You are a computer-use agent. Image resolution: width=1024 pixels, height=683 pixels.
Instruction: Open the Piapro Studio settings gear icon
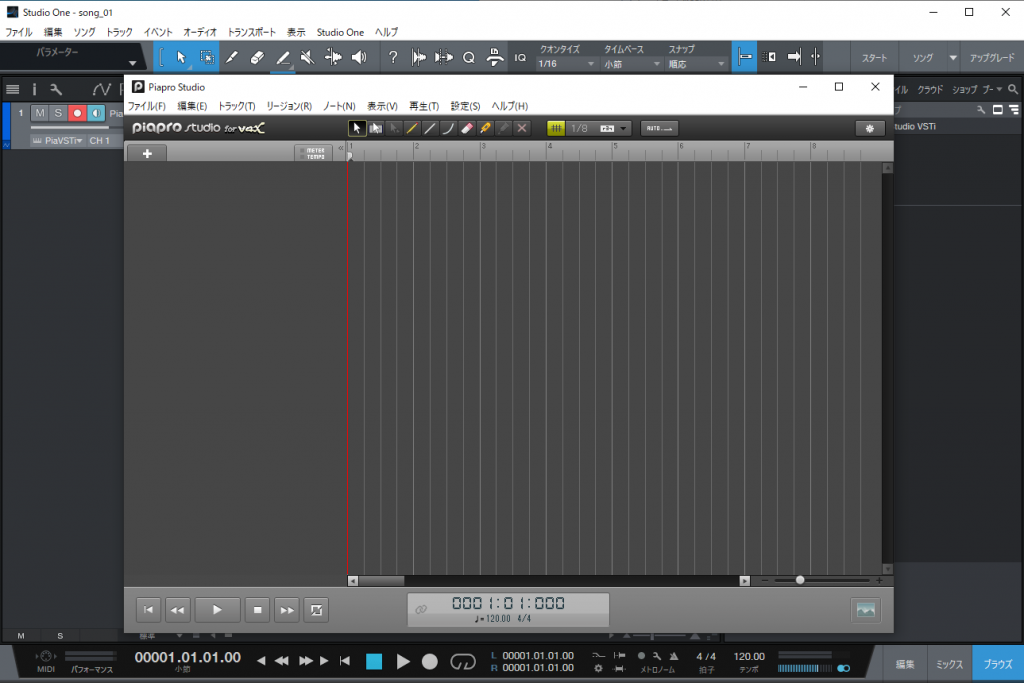870,128
